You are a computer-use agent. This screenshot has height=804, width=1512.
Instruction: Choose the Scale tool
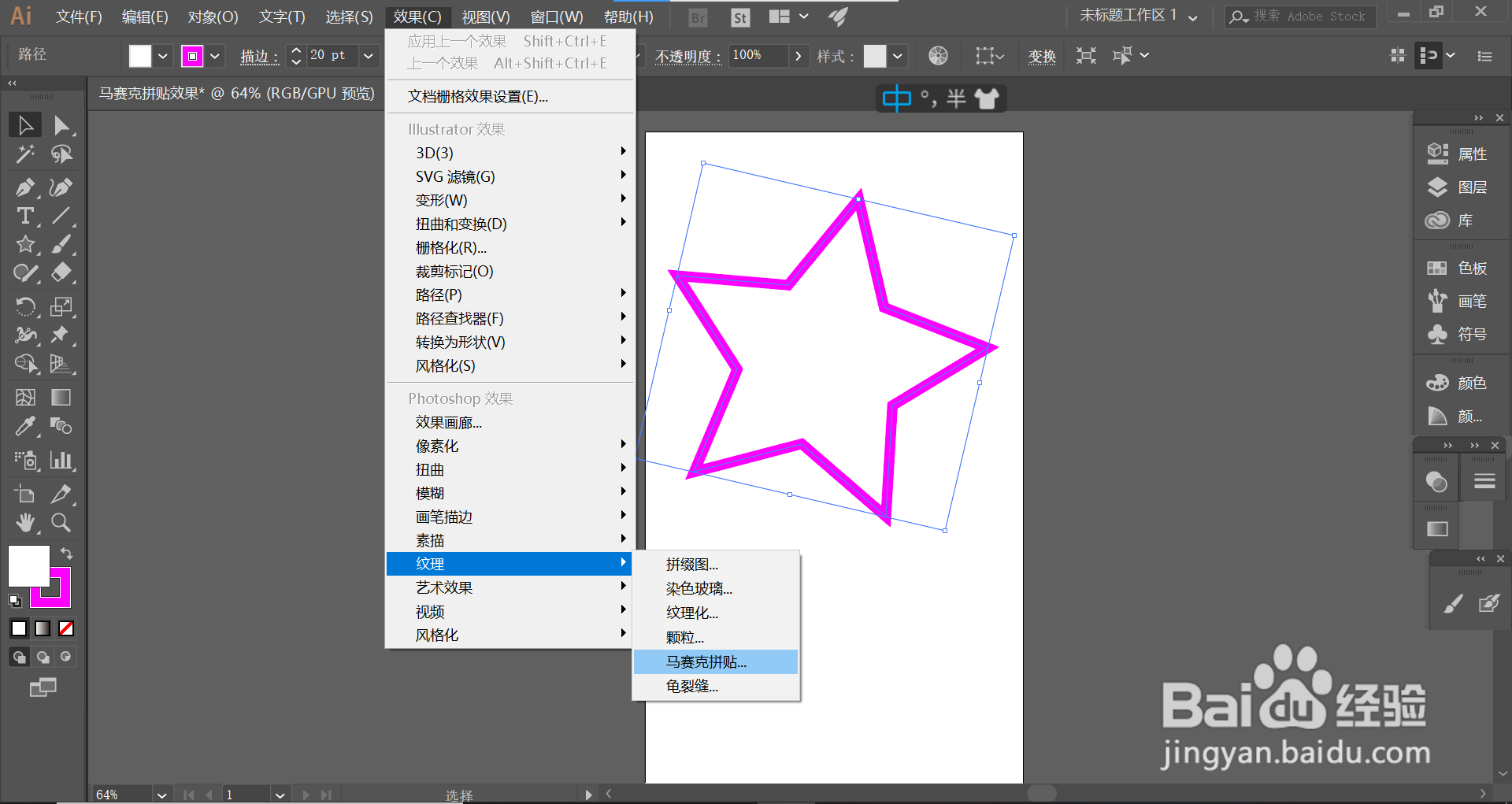click(61, 306)
